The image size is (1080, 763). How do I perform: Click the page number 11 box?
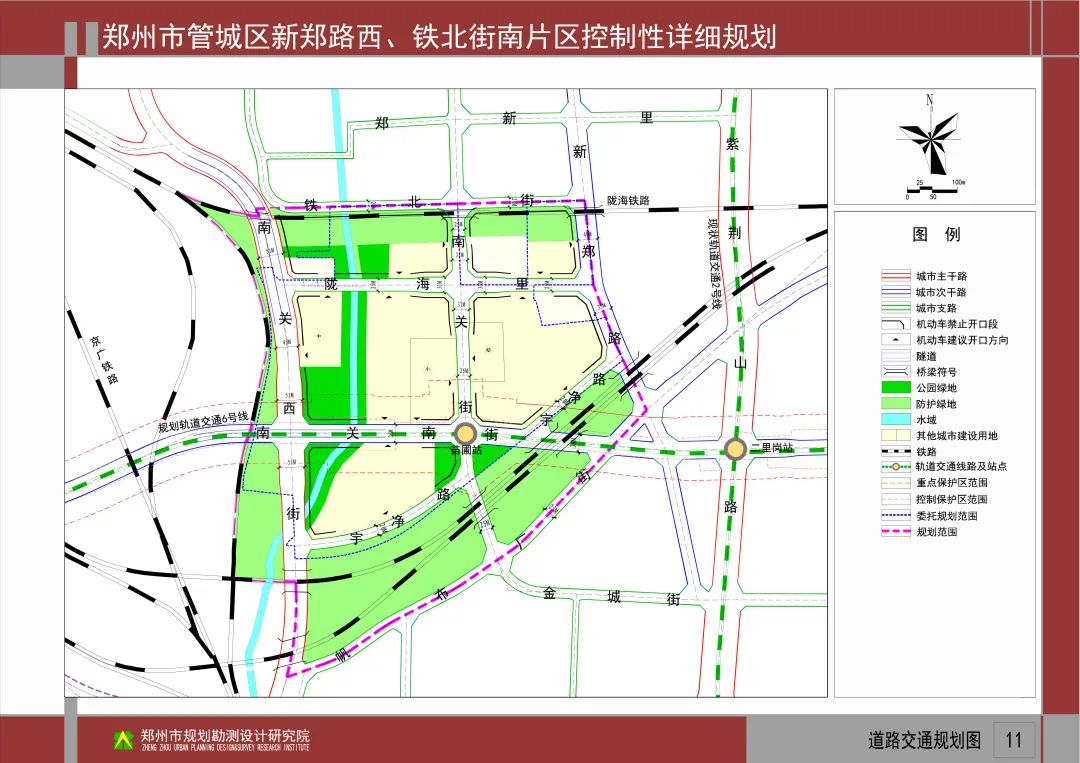click(1014, 740)
